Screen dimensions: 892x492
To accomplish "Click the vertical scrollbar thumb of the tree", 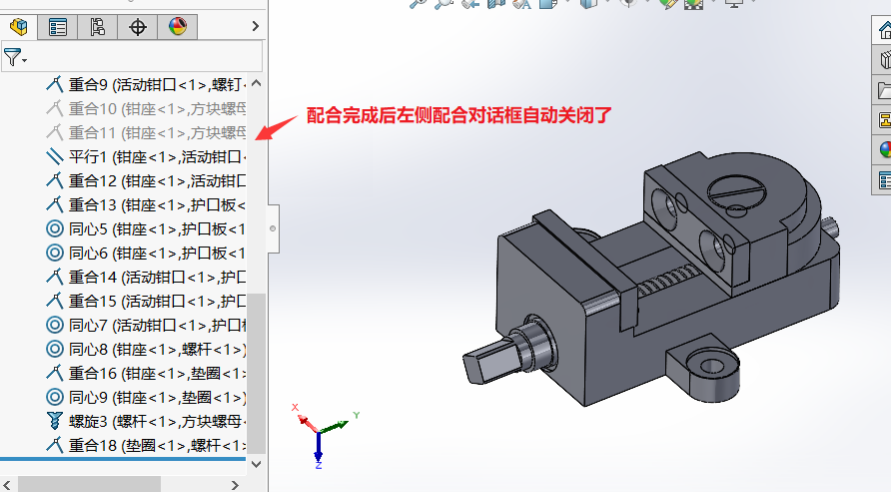I will click(257, 373).
